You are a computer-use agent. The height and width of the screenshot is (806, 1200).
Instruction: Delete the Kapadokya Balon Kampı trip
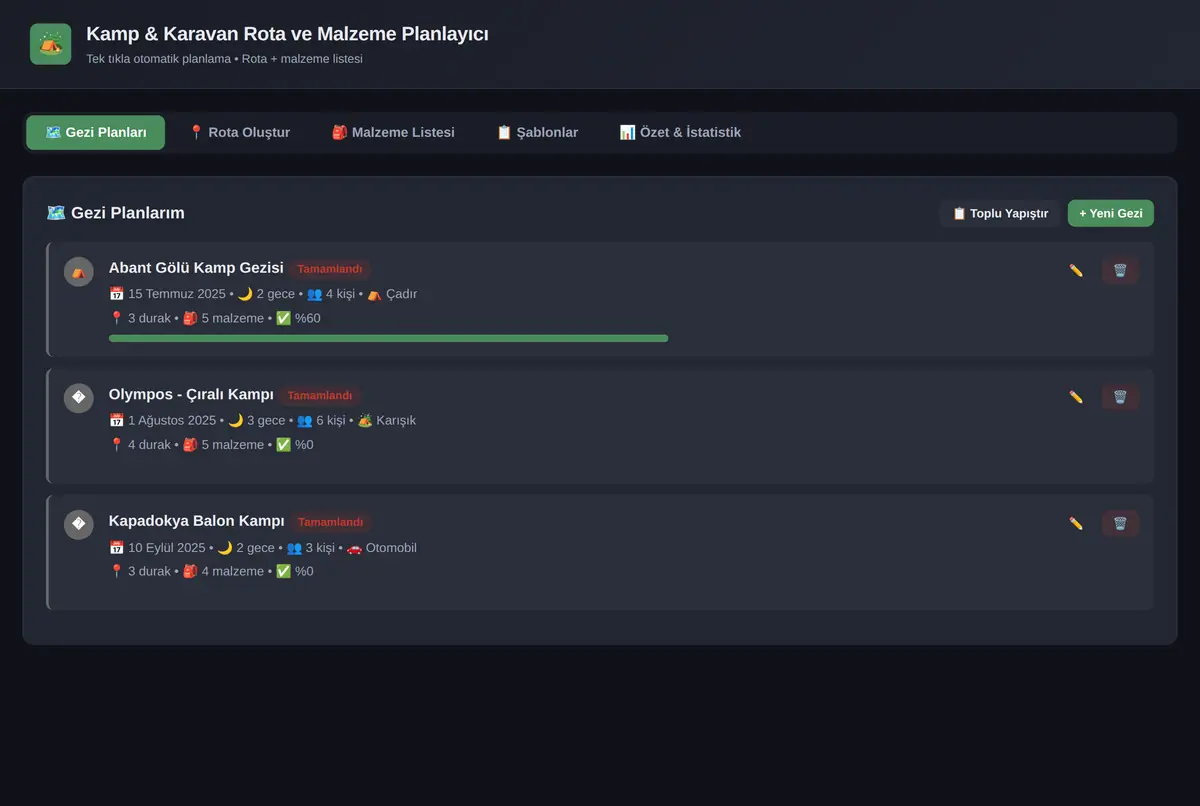click(x=1120, y=523)
